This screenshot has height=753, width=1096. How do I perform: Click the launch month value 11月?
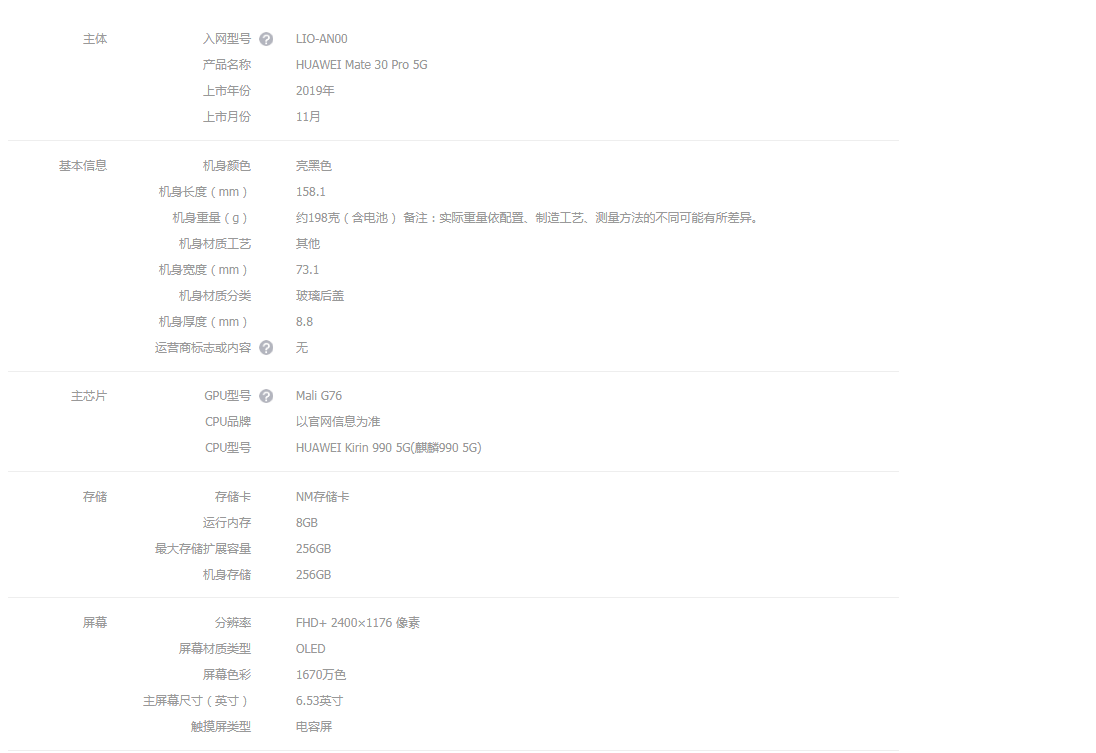308,117
